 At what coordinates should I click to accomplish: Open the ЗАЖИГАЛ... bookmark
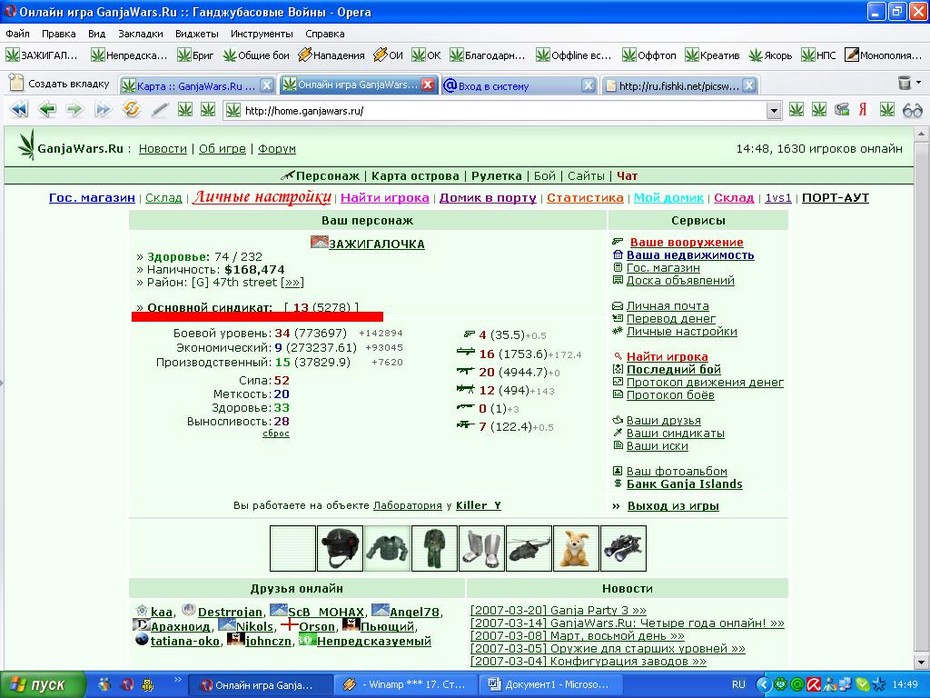pyautogui.click(x=42, y=55)
